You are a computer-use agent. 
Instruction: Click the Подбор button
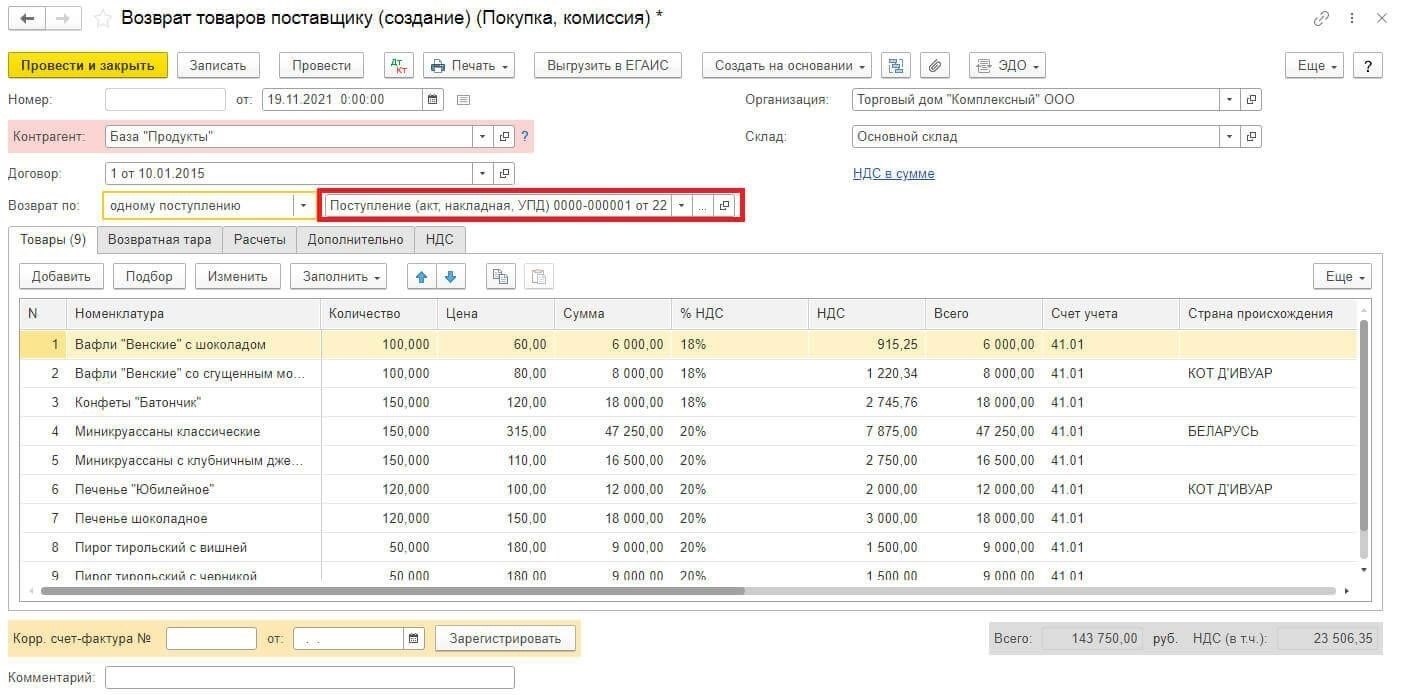coord(150,277)
